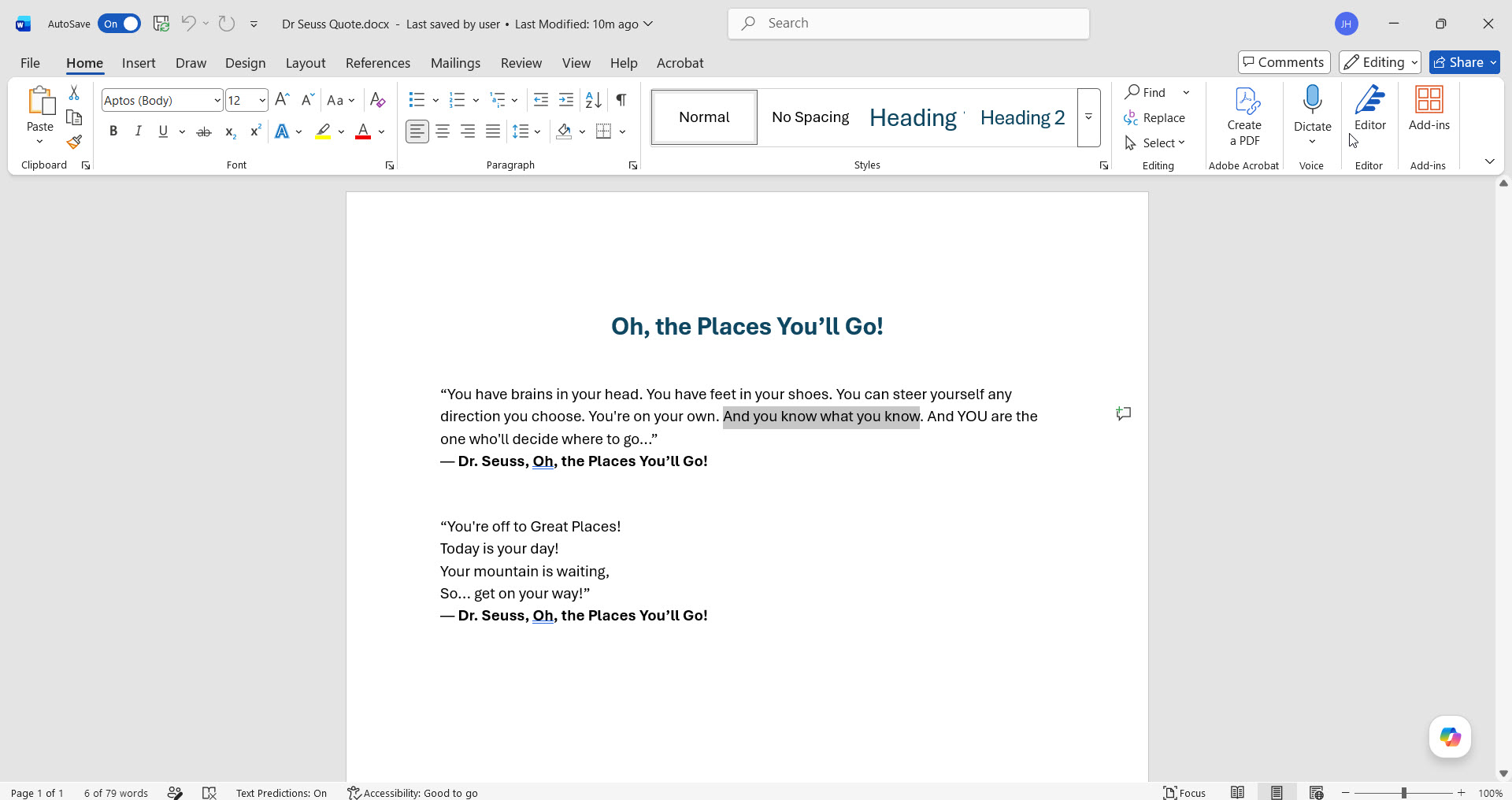Switch to the Design tab
This screenshot has width=1512, height=800.
tap(245, 63)
